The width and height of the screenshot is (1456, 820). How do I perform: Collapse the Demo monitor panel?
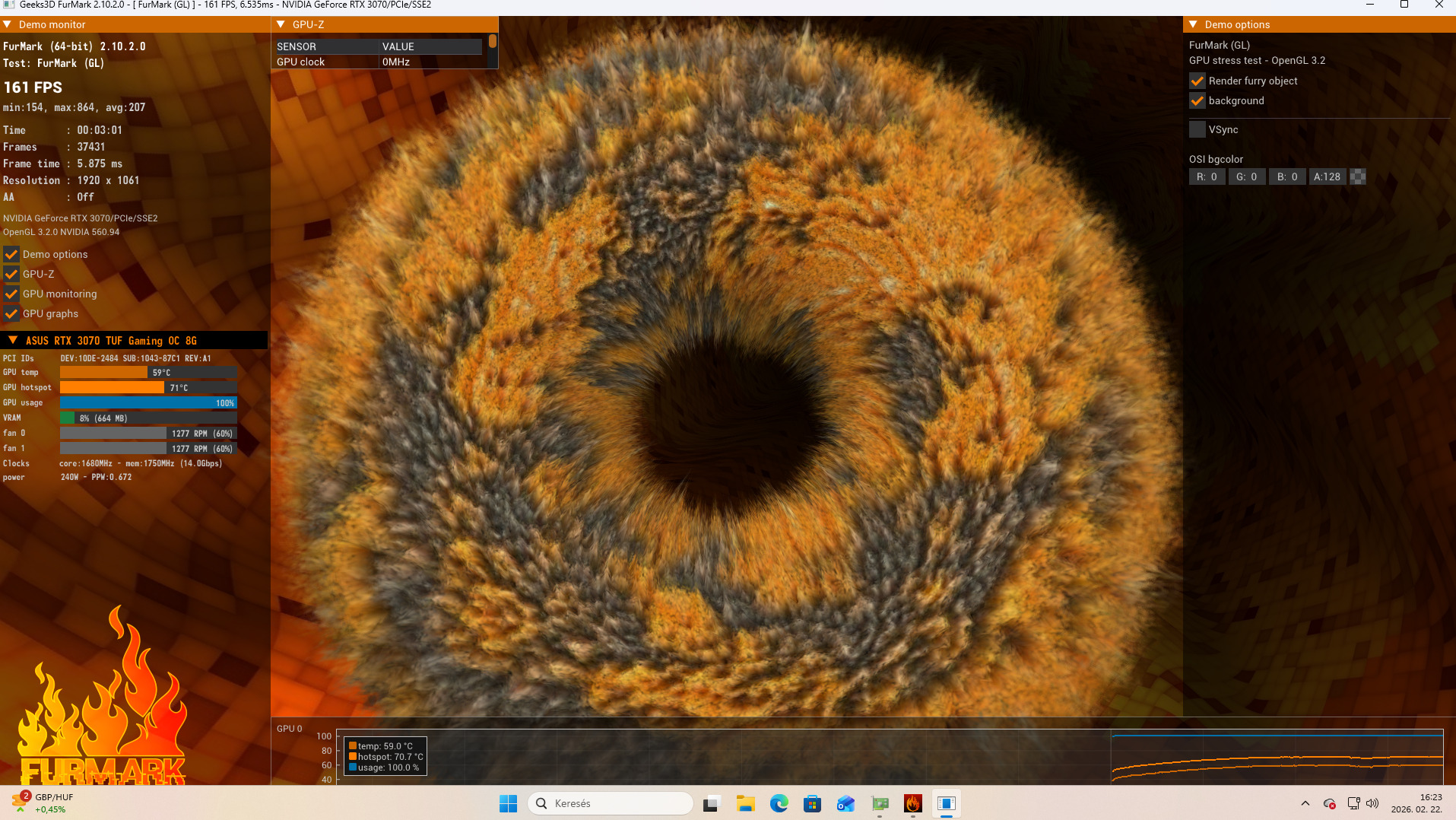(8, 24)
